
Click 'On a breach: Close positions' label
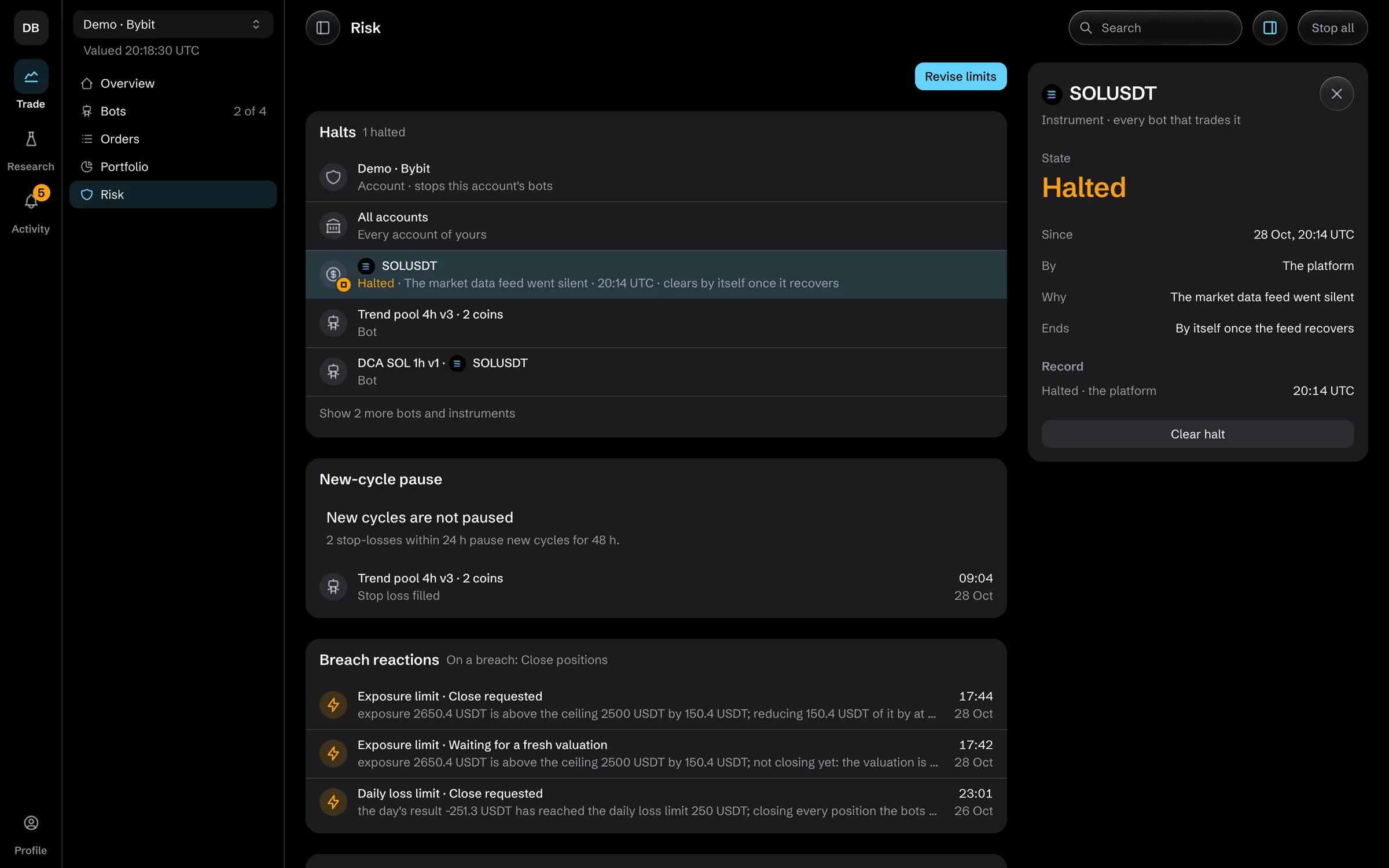[527, 660]
